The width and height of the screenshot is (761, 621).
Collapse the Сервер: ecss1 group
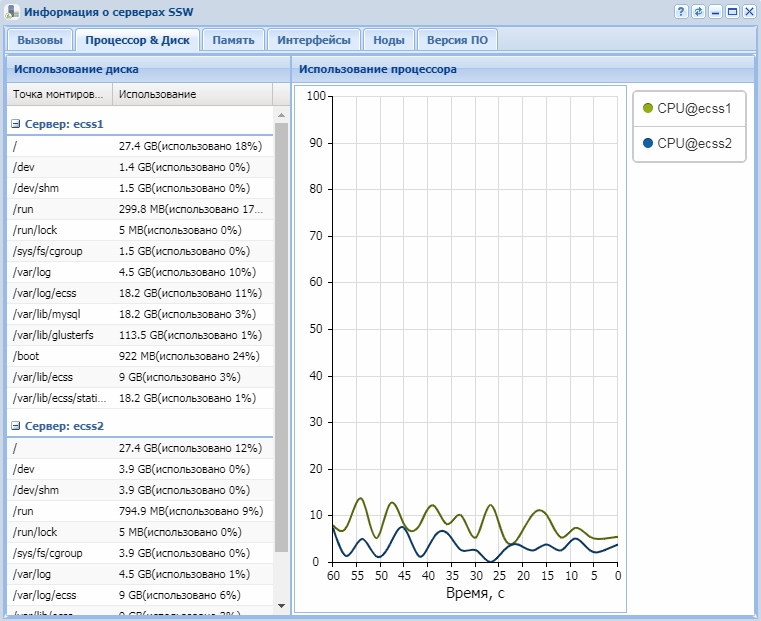[x=16, y=124]
